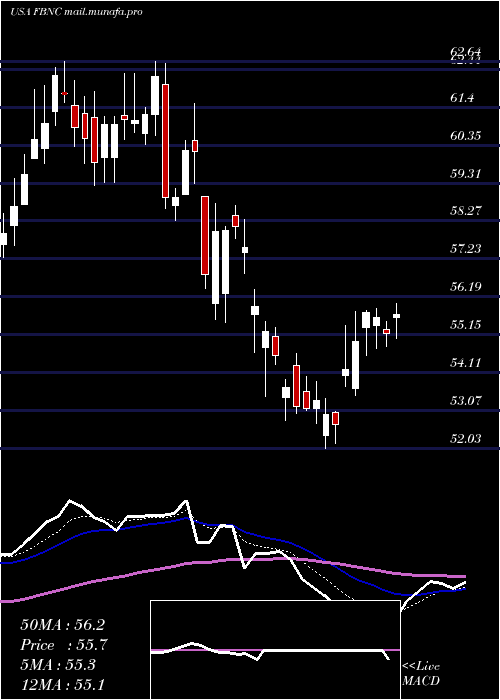The image size is (500, 700).
Task: Click the '12MA : 55.1' readout
Action: (62, 684)
